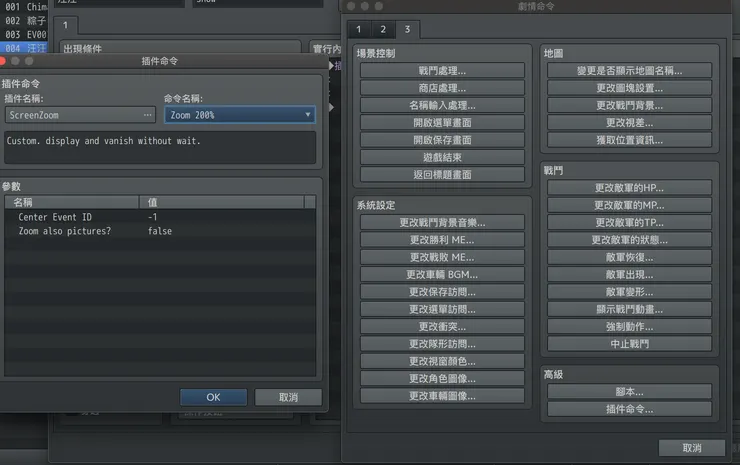Screen dimensions: 740x465
Task: Close the 插件命令 dialog window
Action: pos(2,61)
